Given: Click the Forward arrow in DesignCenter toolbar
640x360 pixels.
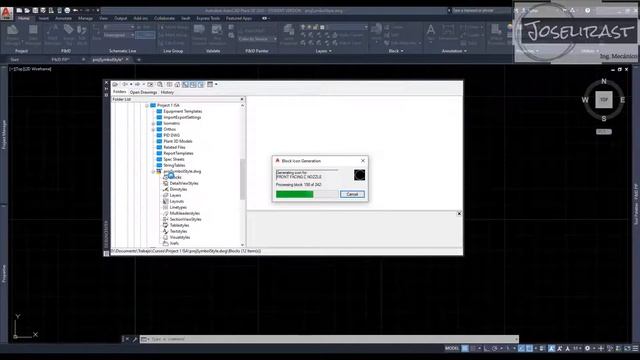Looking at the screenshot, I should click(138, 84).
